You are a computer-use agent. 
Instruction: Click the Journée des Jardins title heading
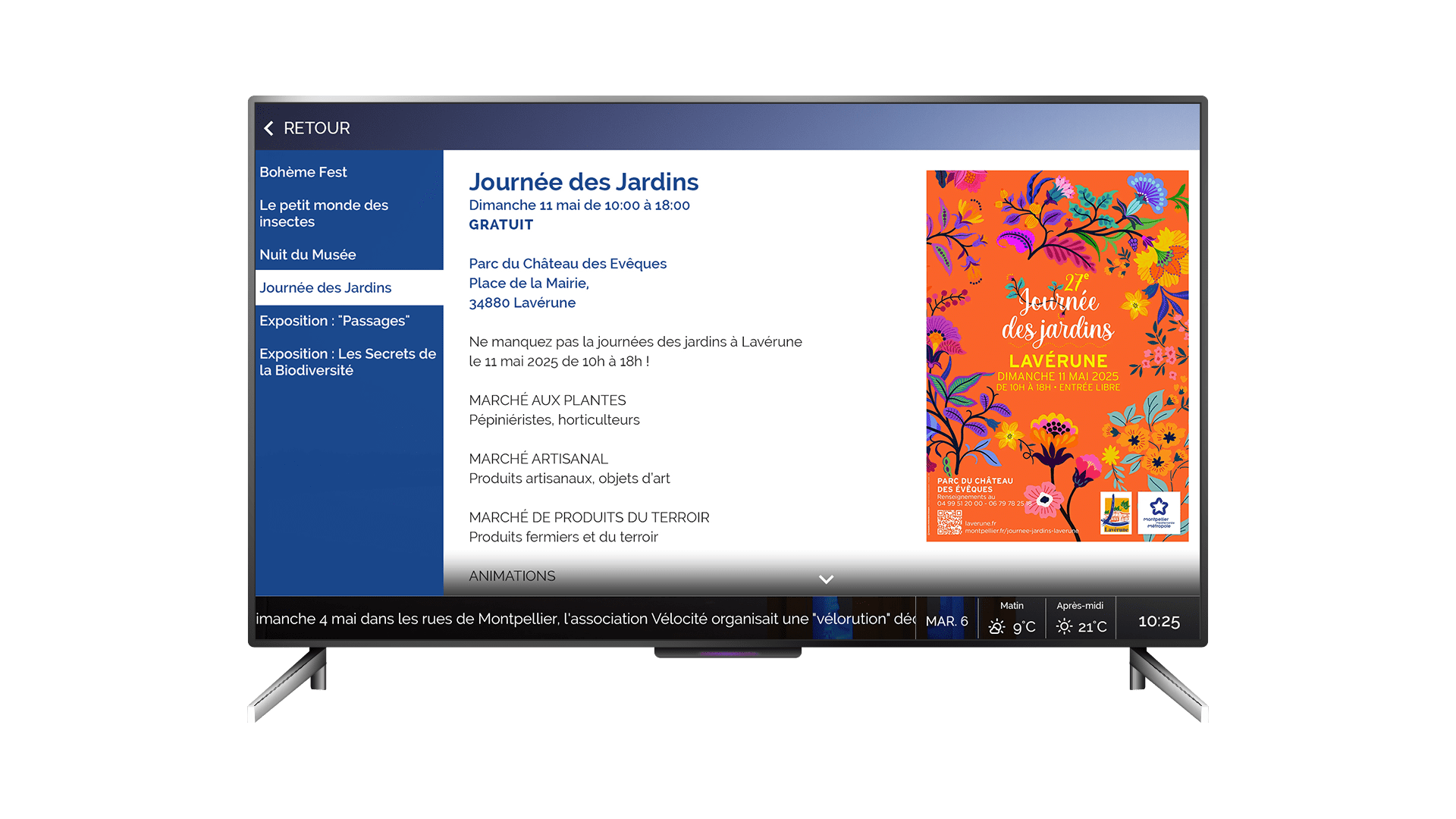[584, 182]
